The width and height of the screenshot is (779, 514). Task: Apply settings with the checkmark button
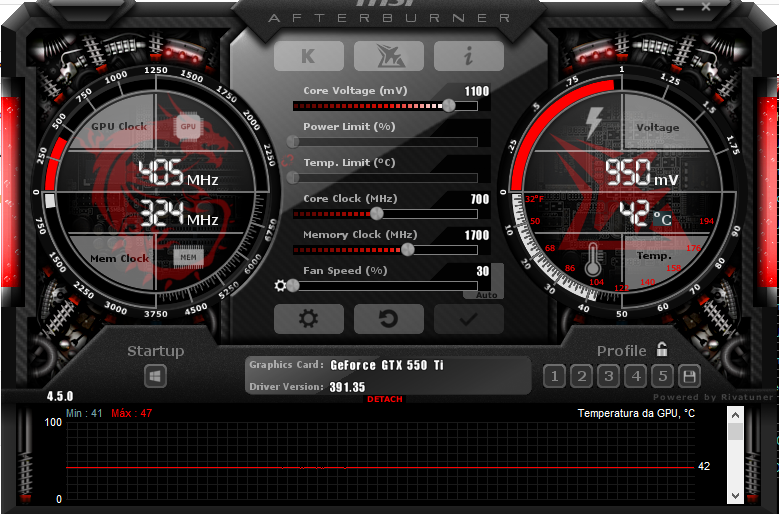pos(468,319)
